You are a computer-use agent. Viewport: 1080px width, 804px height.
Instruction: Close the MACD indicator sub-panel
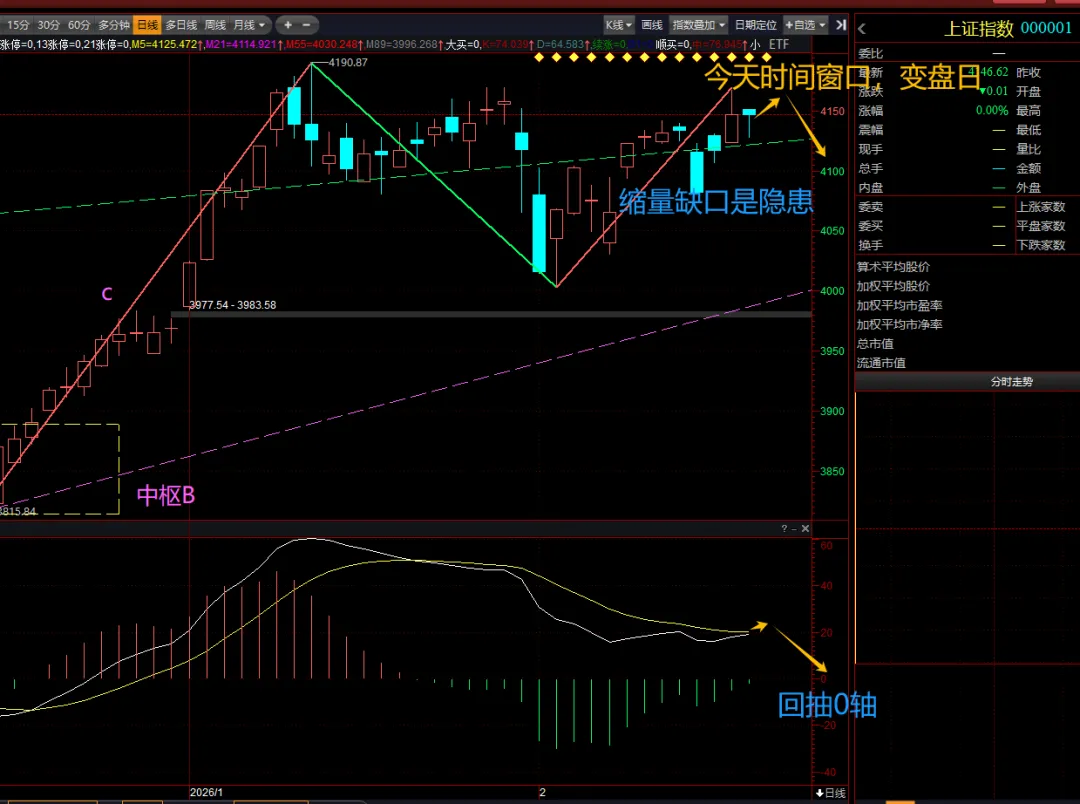[805, 528]
